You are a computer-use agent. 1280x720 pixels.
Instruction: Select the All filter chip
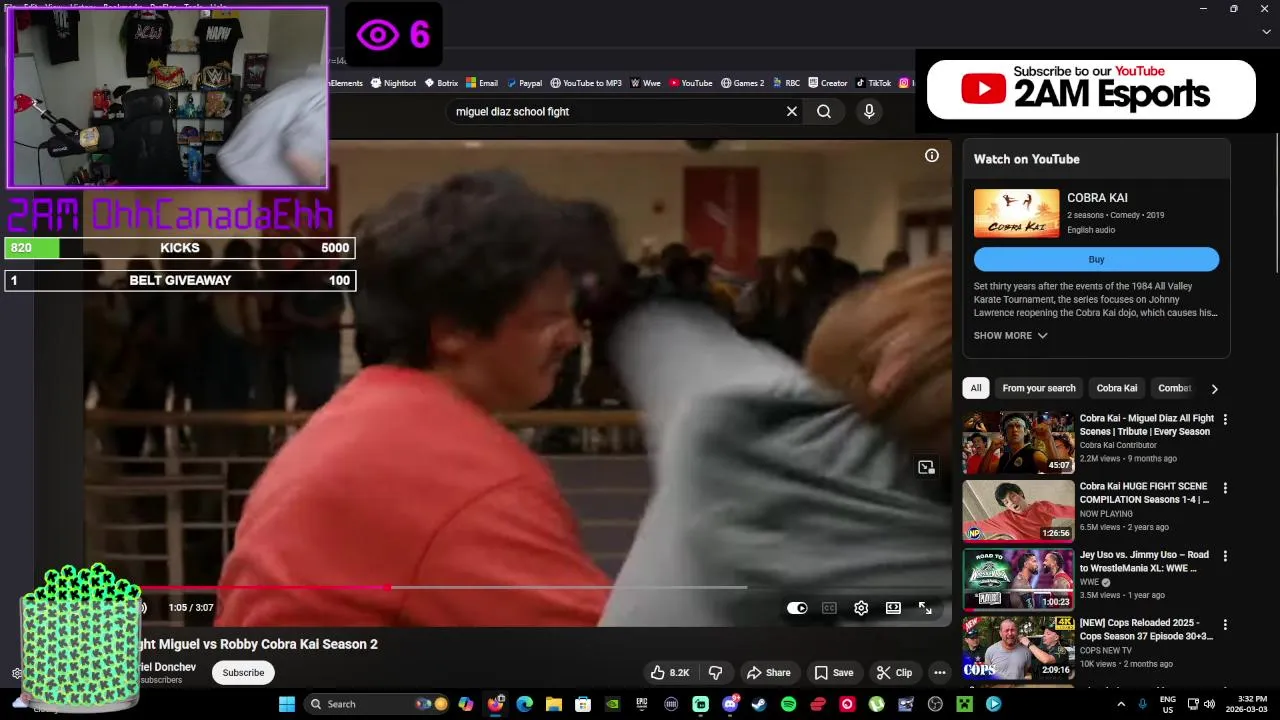click(x=976, y=388)
